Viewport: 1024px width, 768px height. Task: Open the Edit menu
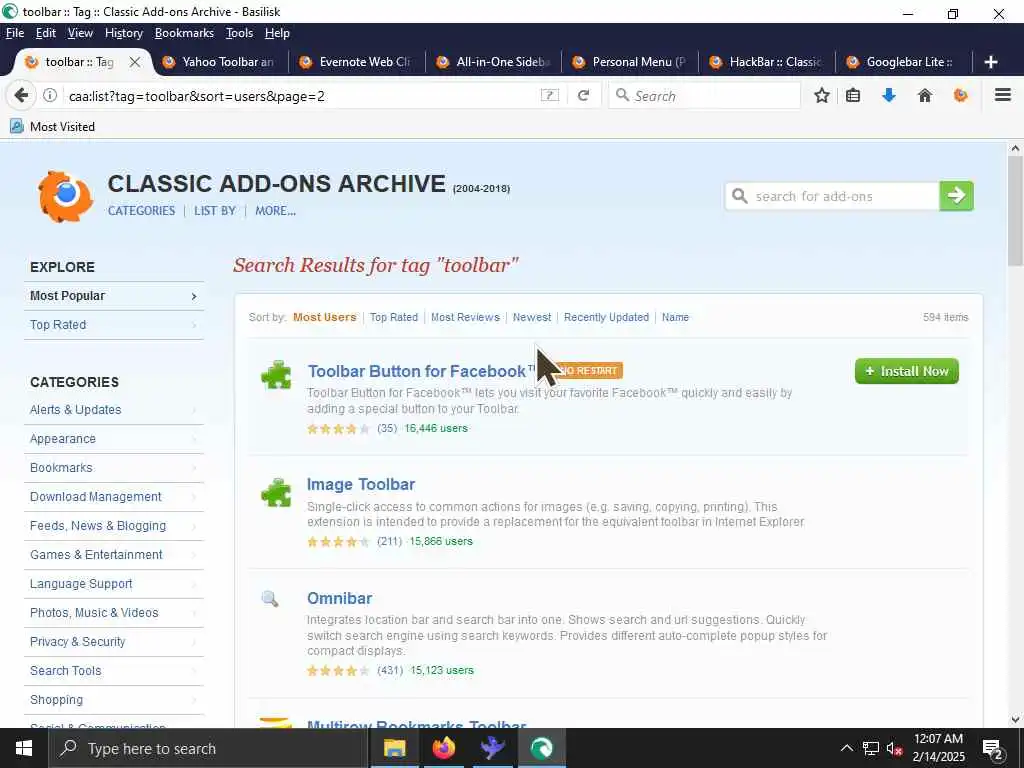point(46,33)
